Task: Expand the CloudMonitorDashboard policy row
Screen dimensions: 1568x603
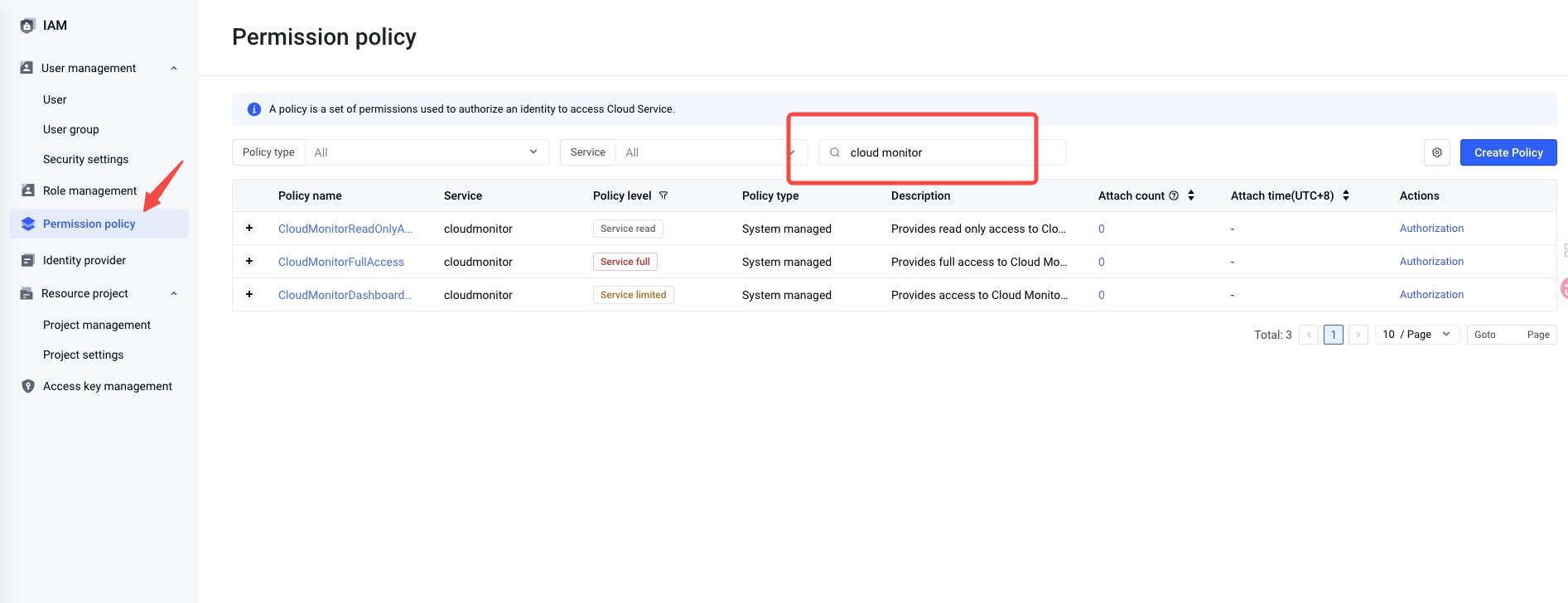Action: click(x=249, y=294)
